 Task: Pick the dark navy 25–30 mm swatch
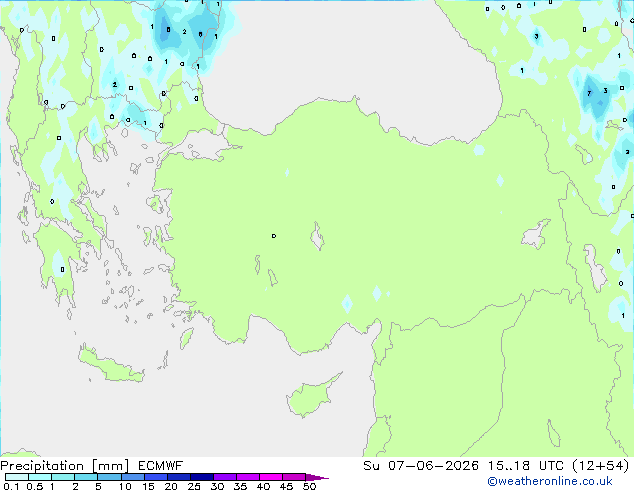202,477
